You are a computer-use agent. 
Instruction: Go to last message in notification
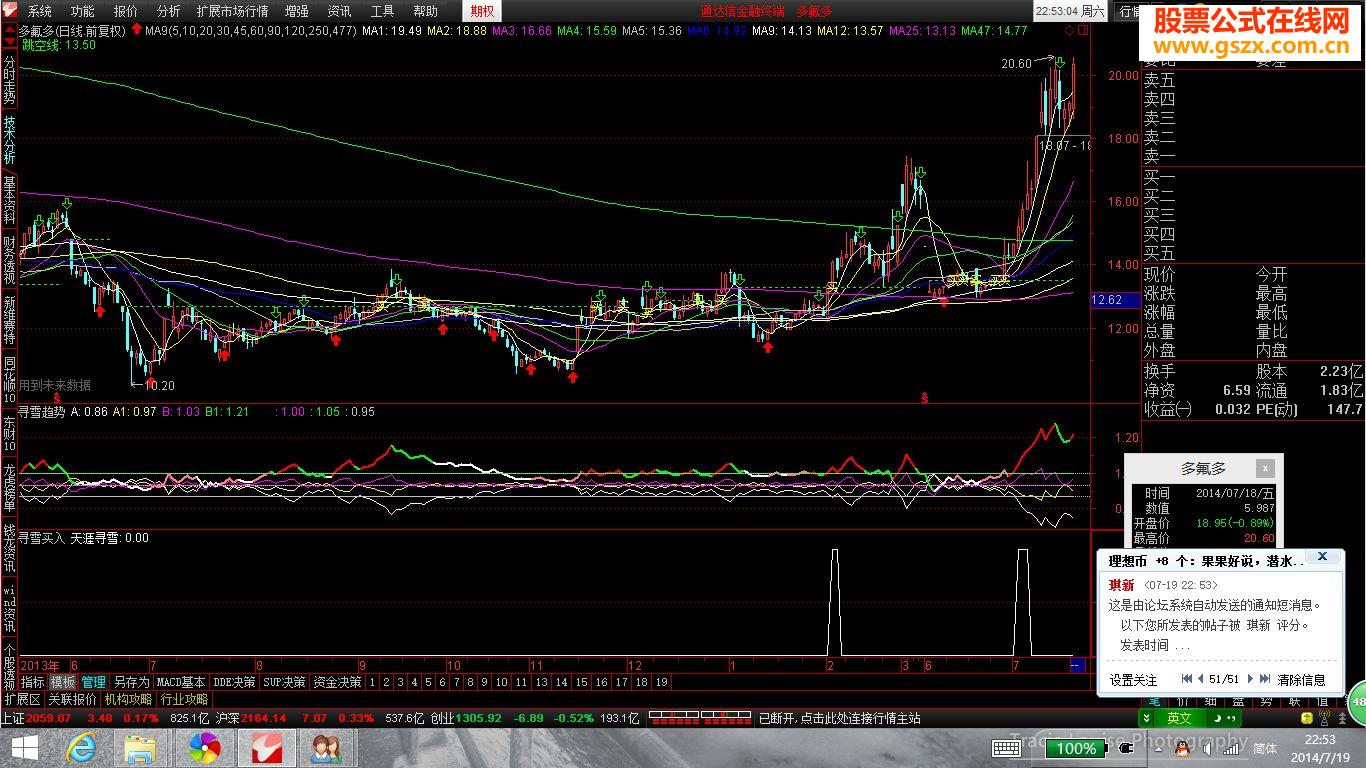coord(1264,679)
